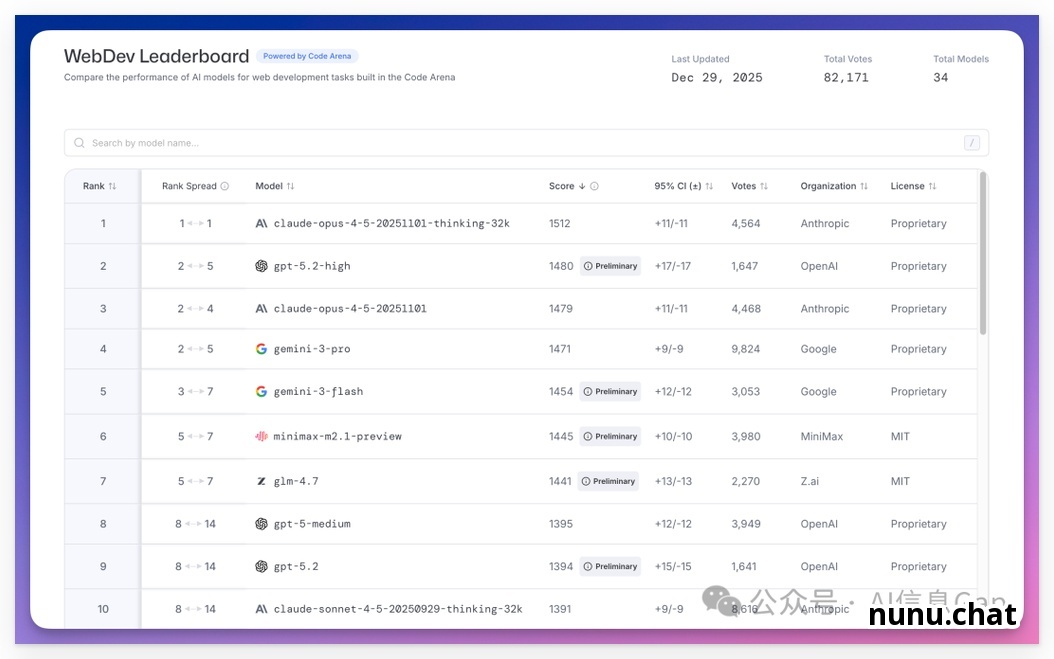Select the votes value 9,824
This screenshot has width=1054, height=659.
coord(745,349)
